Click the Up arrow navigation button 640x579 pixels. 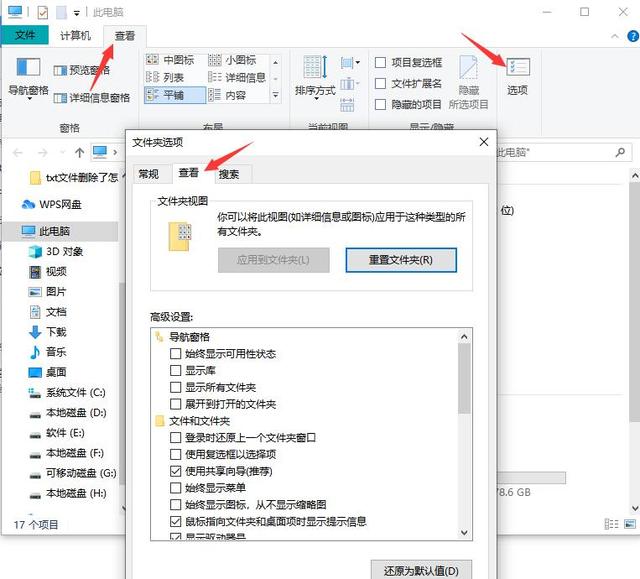[x=80, y=153]
